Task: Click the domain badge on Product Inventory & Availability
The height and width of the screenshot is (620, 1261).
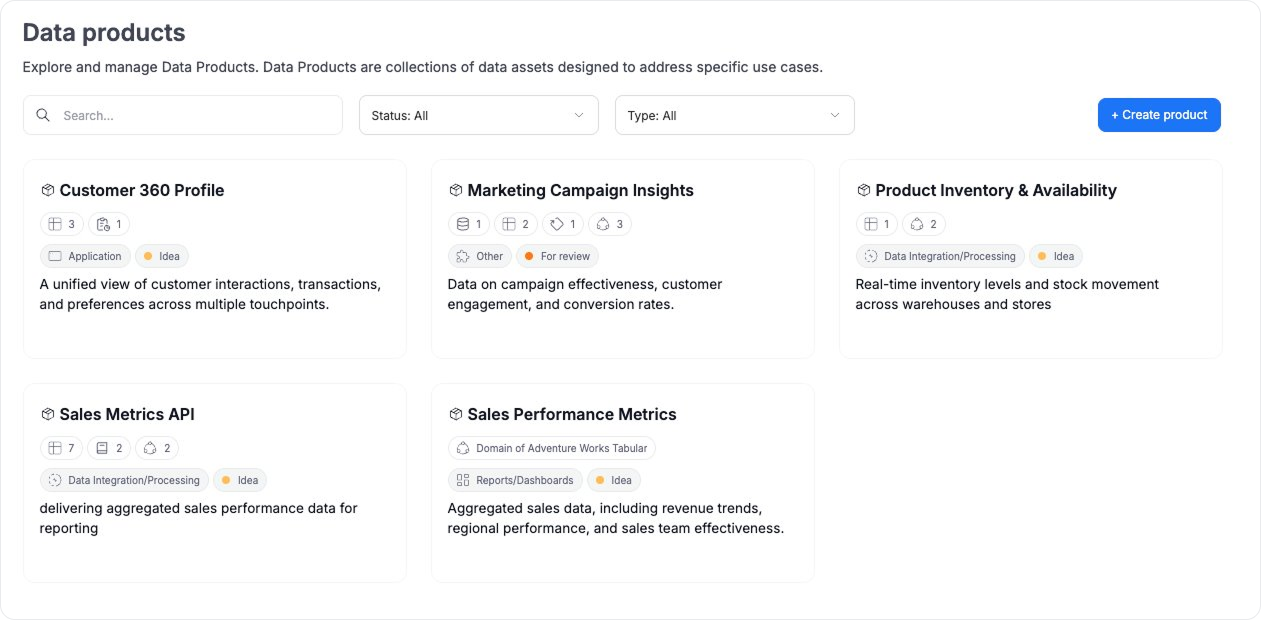Action: [924, 224]
